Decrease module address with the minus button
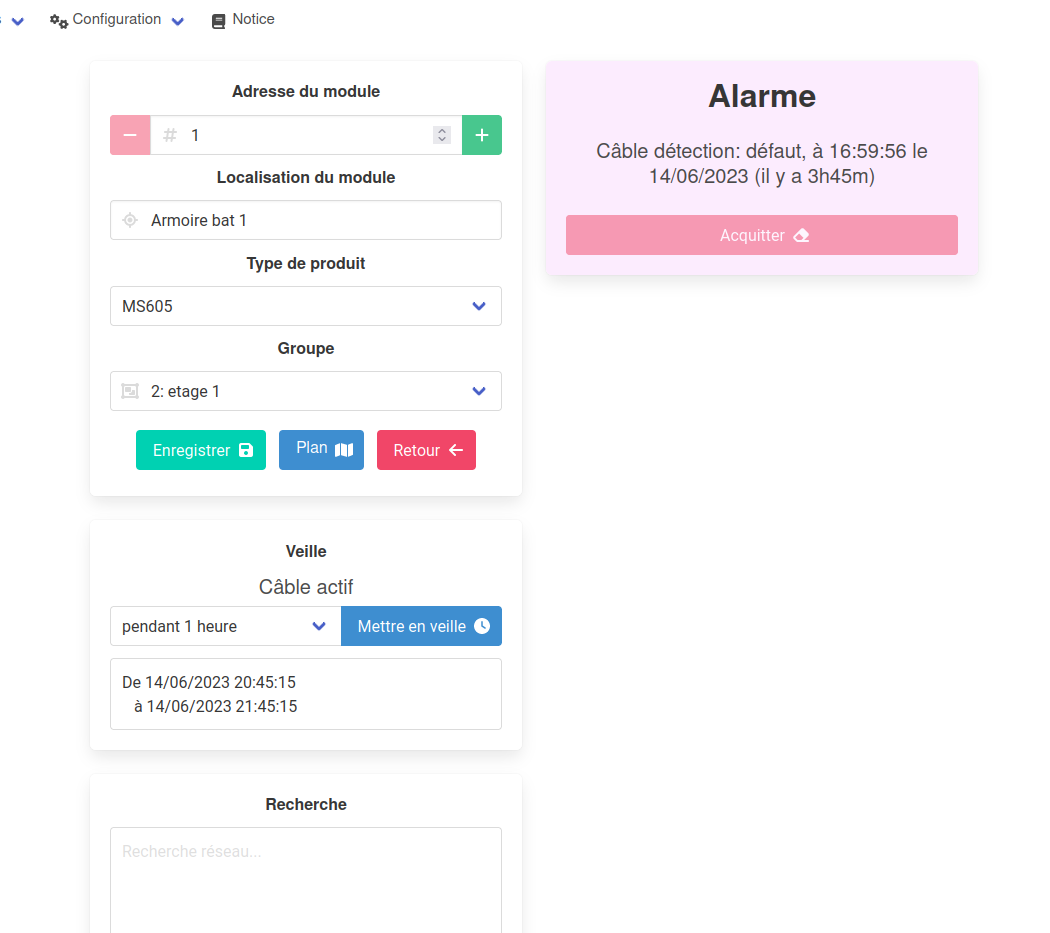The height and width of the screenshot is (933, 1050). 128,134
